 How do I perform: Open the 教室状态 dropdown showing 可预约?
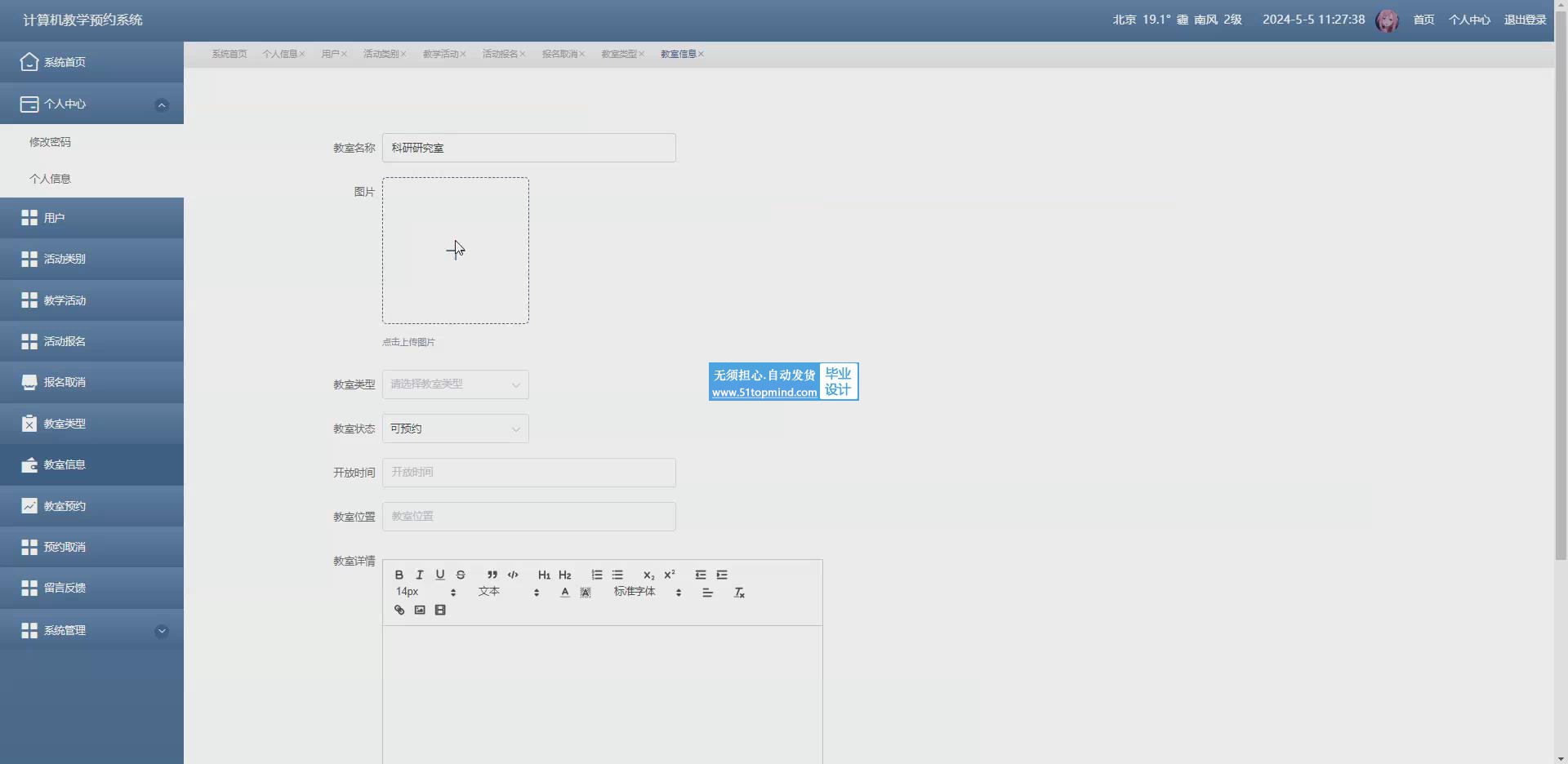456,429
